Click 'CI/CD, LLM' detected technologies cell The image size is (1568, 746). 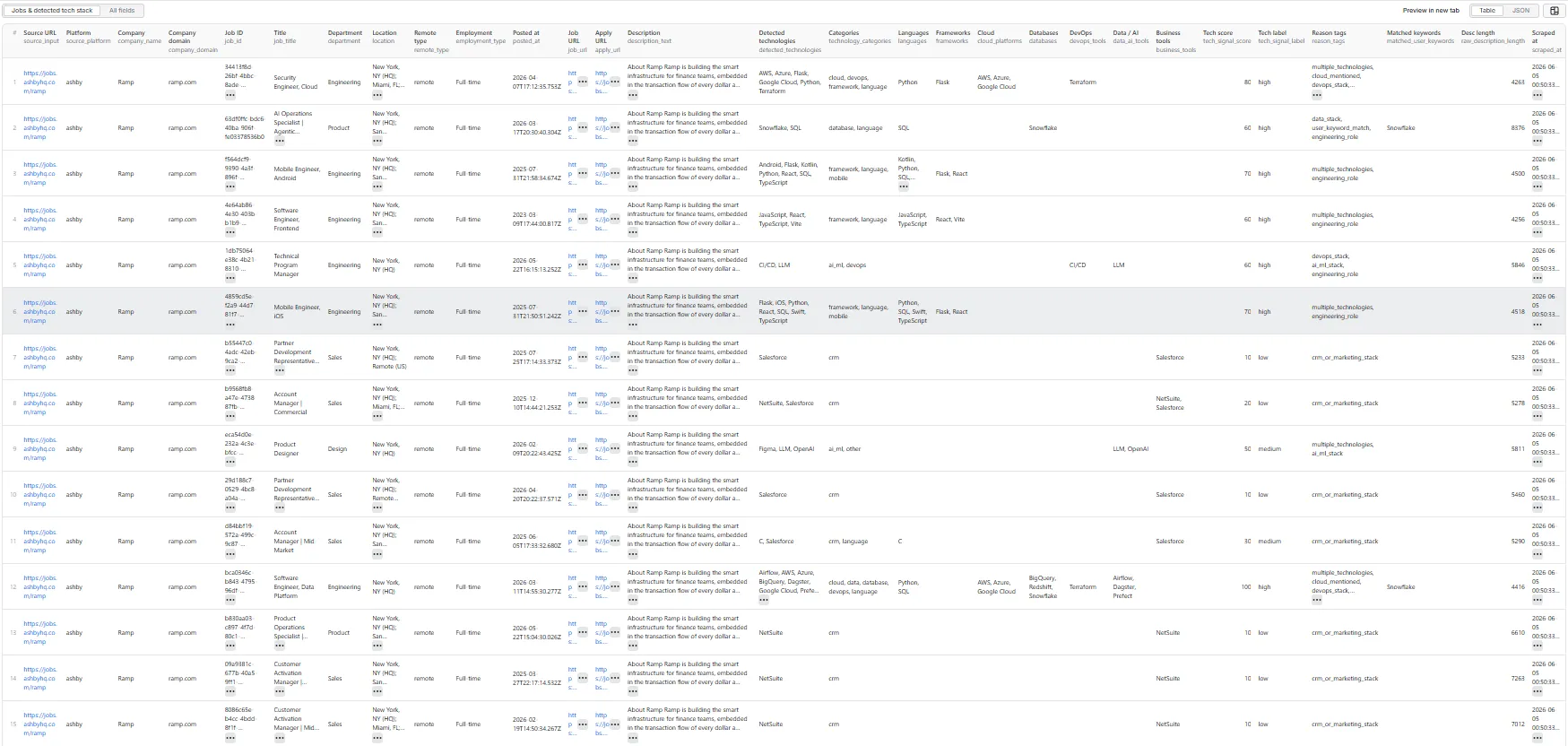[x=775, y=265]
